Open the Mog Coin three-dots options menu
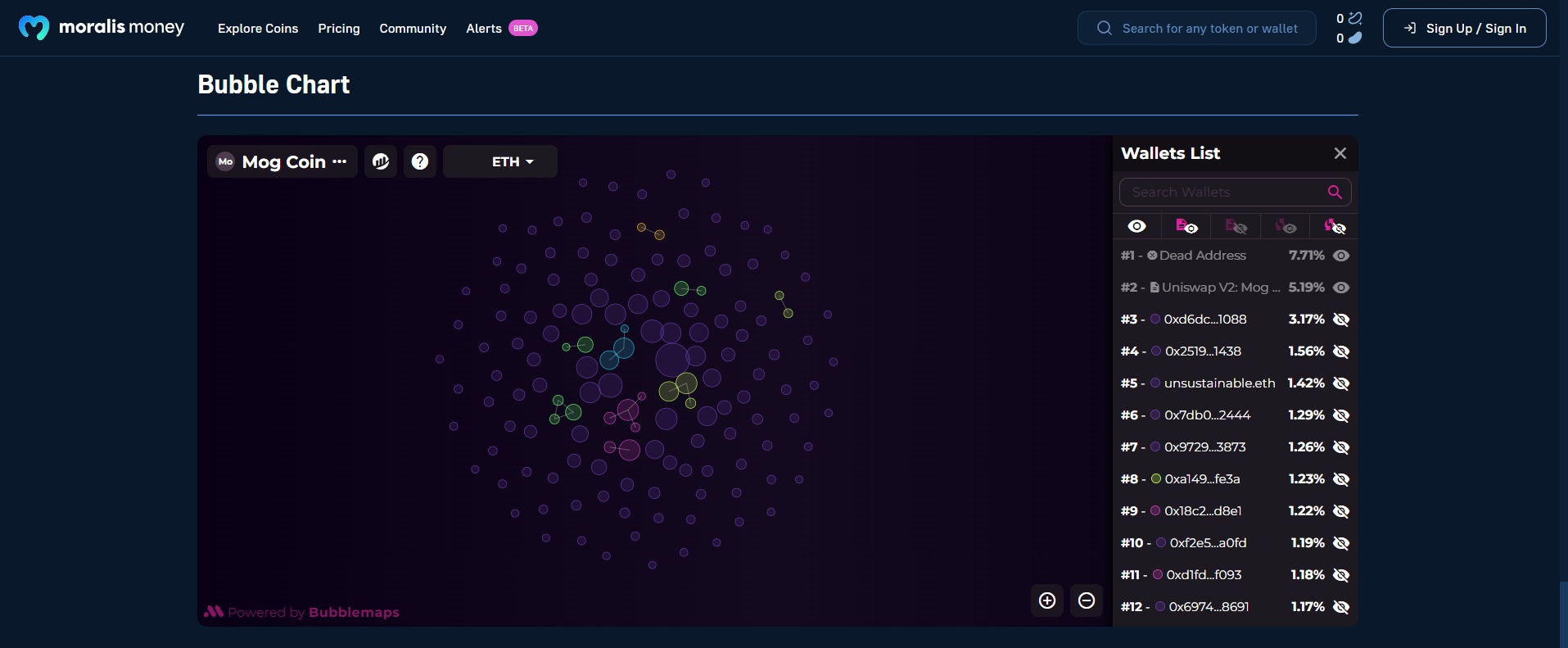The width and height of the screenshot is (1568, 648). (340, 161)
